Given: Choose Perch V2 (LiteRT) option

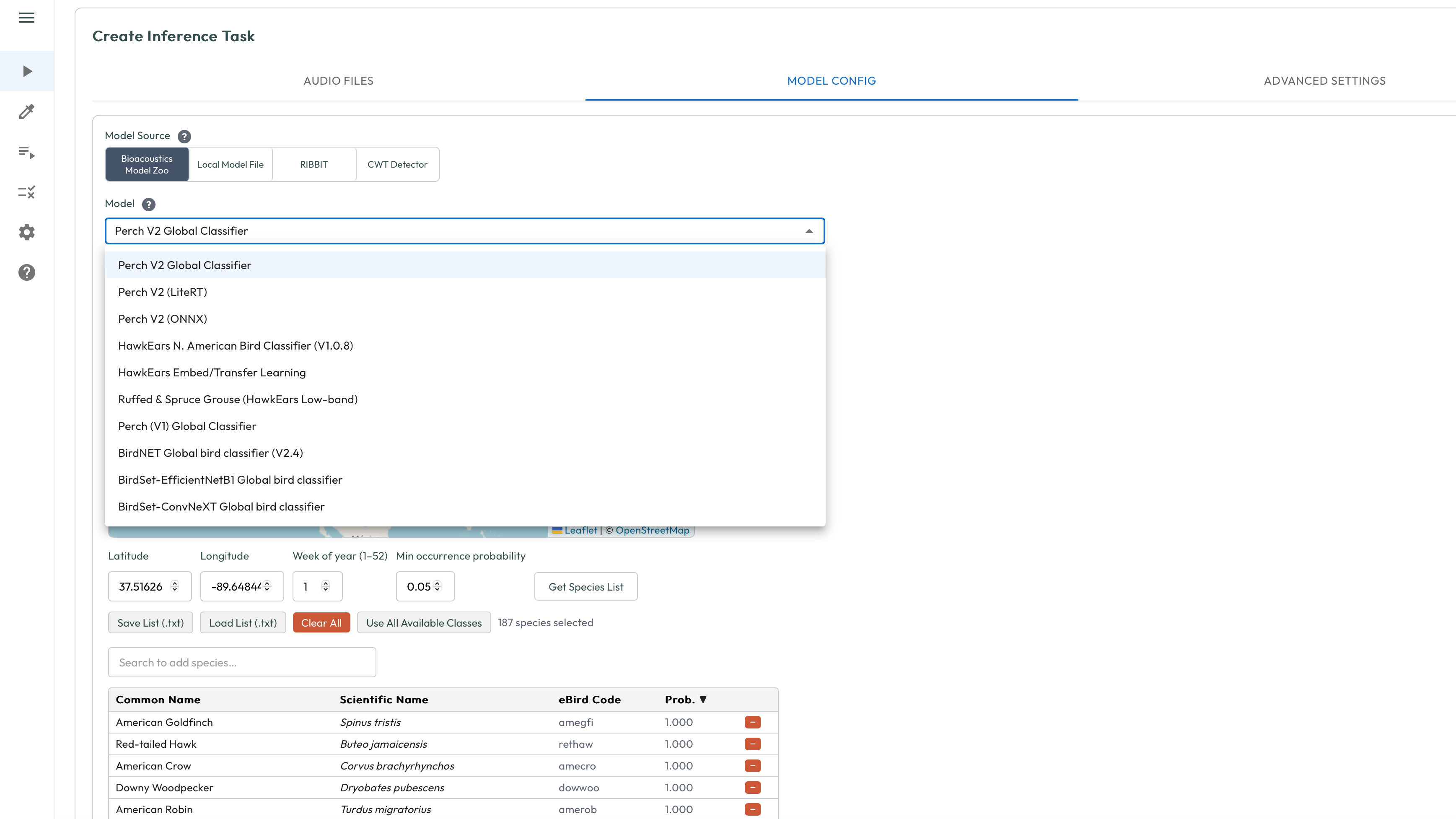Looking at the screenshot, I should tap(465, 292).
